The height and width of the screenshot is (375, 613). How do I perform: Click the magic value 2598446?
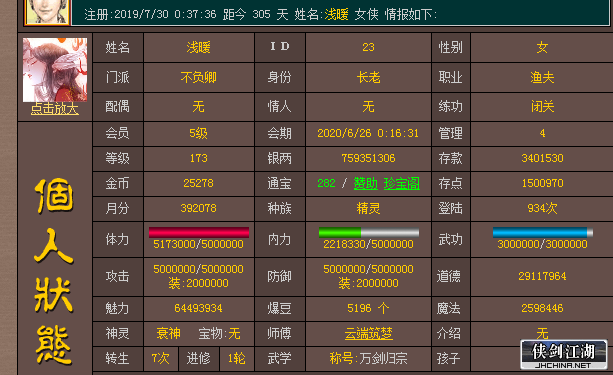tap(542, 309)
